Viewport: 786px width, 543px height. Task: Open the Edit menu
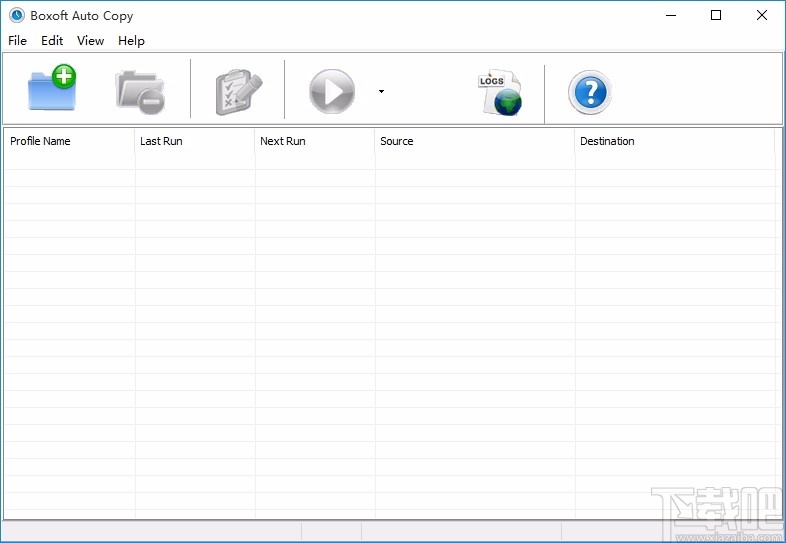point(52,41)
